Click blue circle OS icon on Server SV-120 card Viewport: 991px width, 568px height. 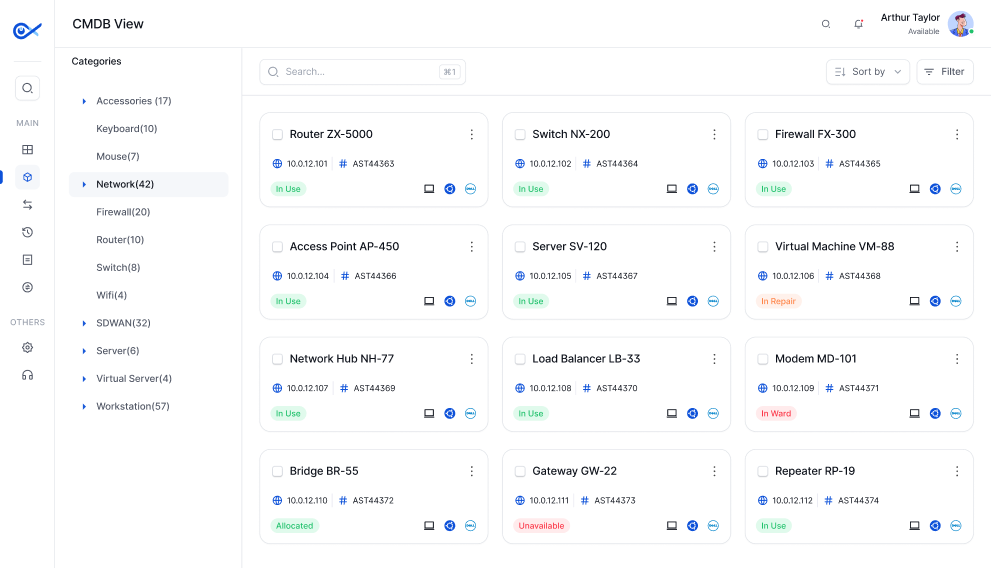tap(693, 301)
